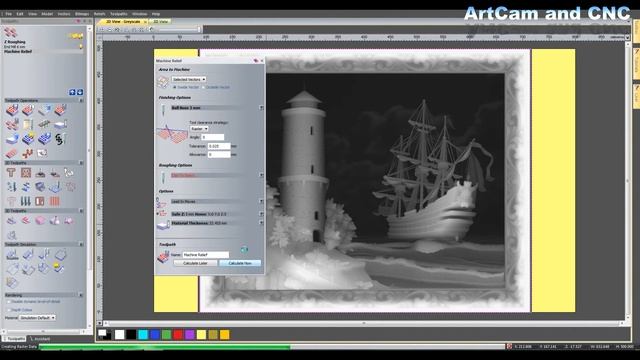Click the yellow sheet toolpath operation icon

pyautogui.click(x=28, y=124)
